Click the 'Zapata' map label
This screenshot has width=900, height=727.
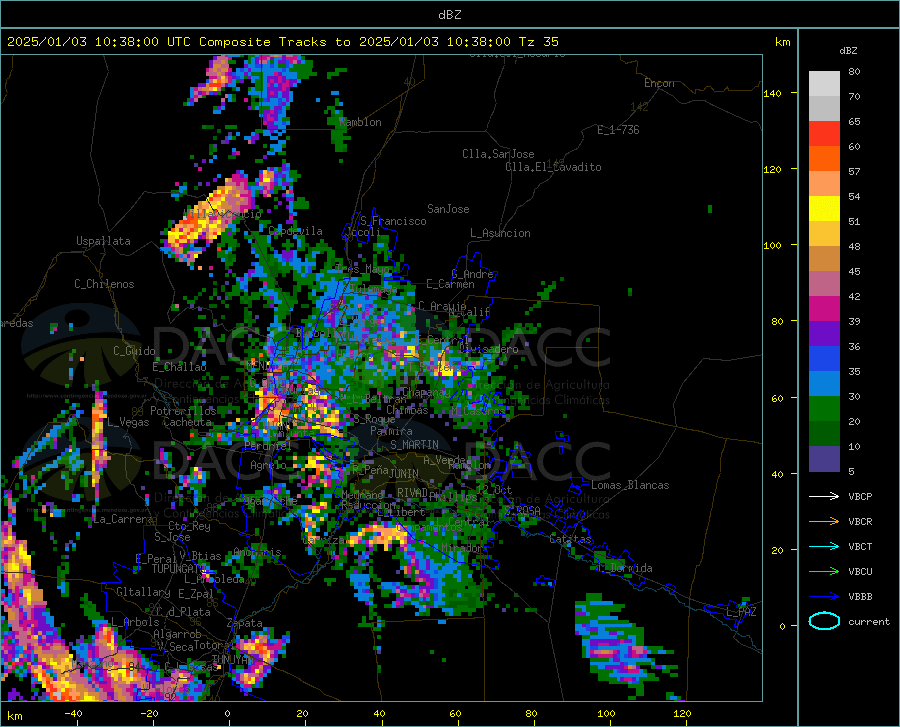point(245,623)
